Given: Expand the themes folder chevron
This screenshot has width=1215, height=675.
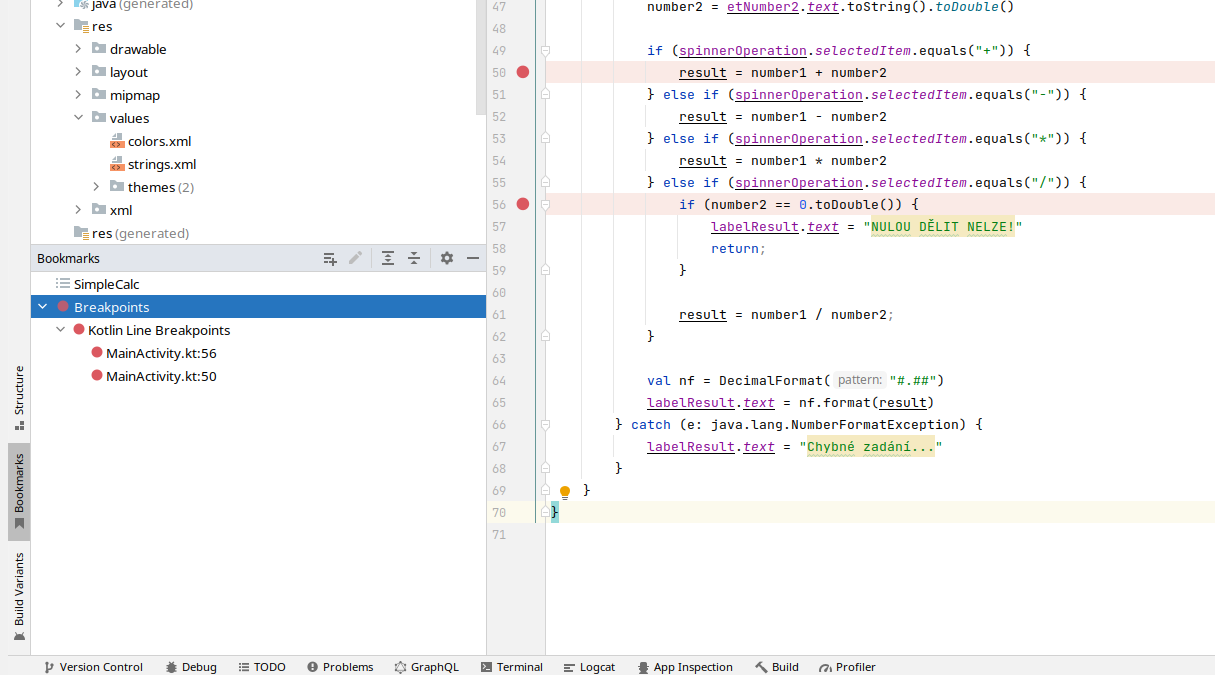Looking at the screenshot, I should click(95, 186).
